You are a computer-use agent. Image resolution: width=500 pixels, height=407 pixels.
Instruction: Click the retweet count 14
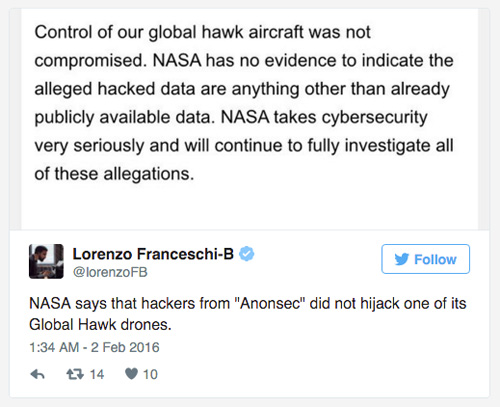pos(97,374)
